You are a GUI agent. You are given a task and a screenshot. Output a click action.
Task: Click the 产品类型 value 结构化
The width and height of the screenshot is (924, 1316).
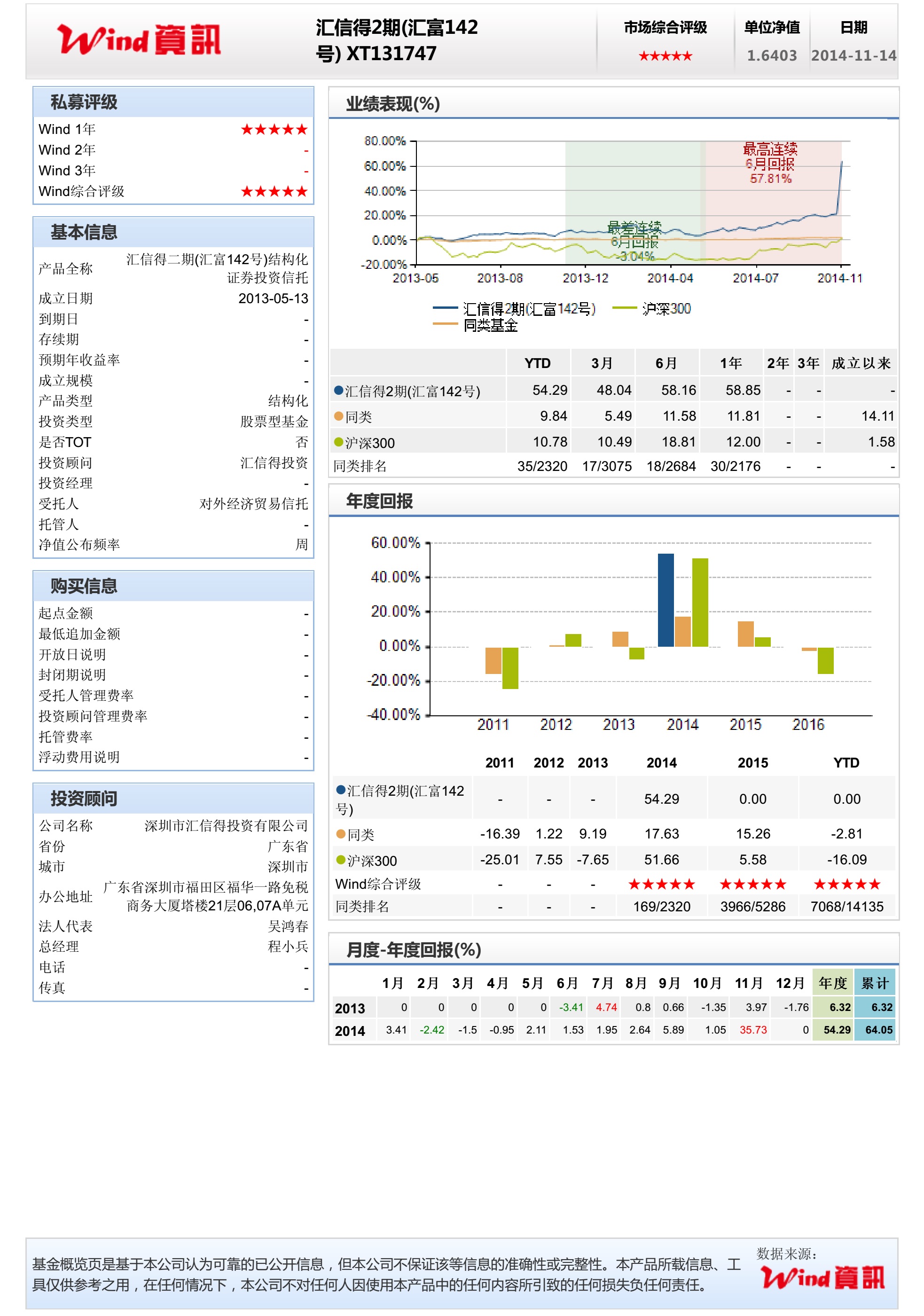[x=288, y=400]
